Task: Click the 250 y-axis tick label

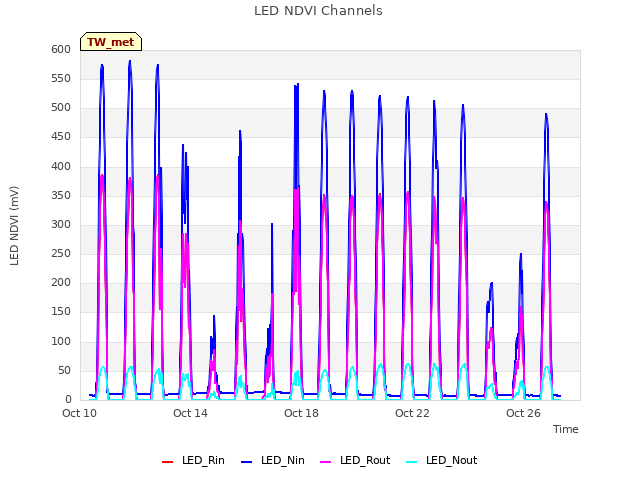Action: click(61, 253)
